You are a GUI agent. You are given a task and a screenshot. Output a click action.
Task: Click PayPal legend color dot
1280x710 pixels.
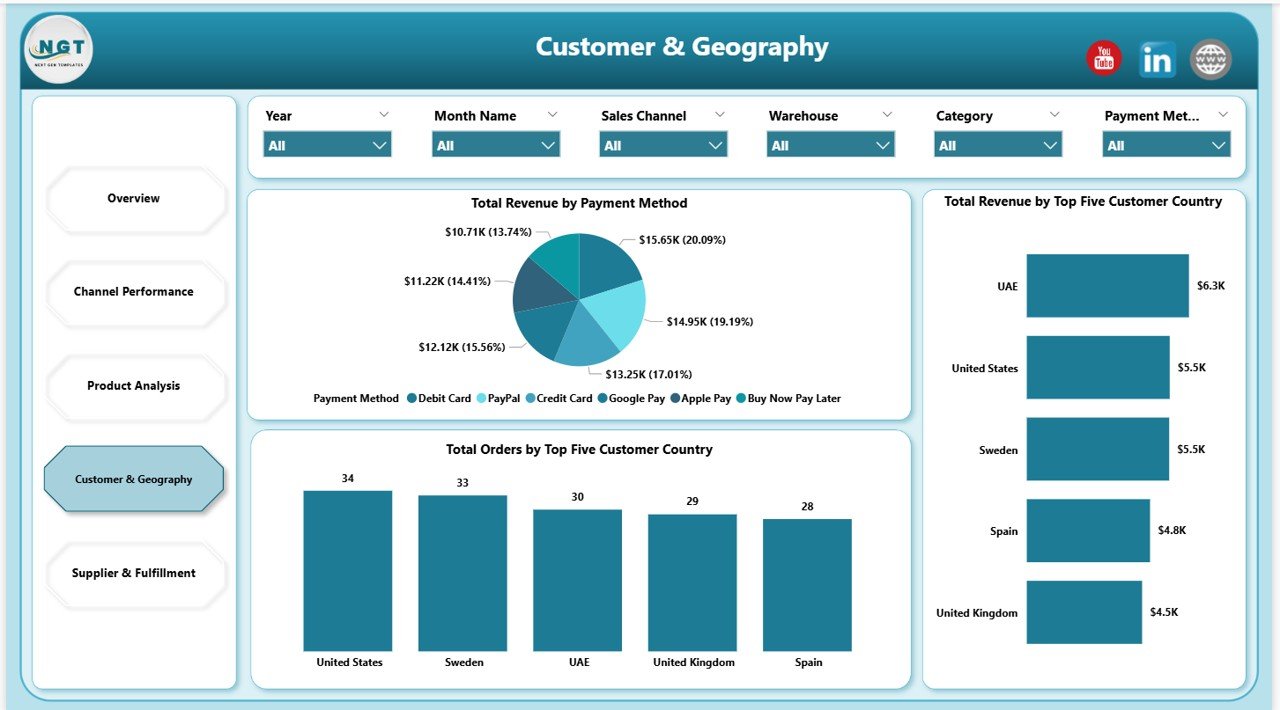(x=481, y=399)
